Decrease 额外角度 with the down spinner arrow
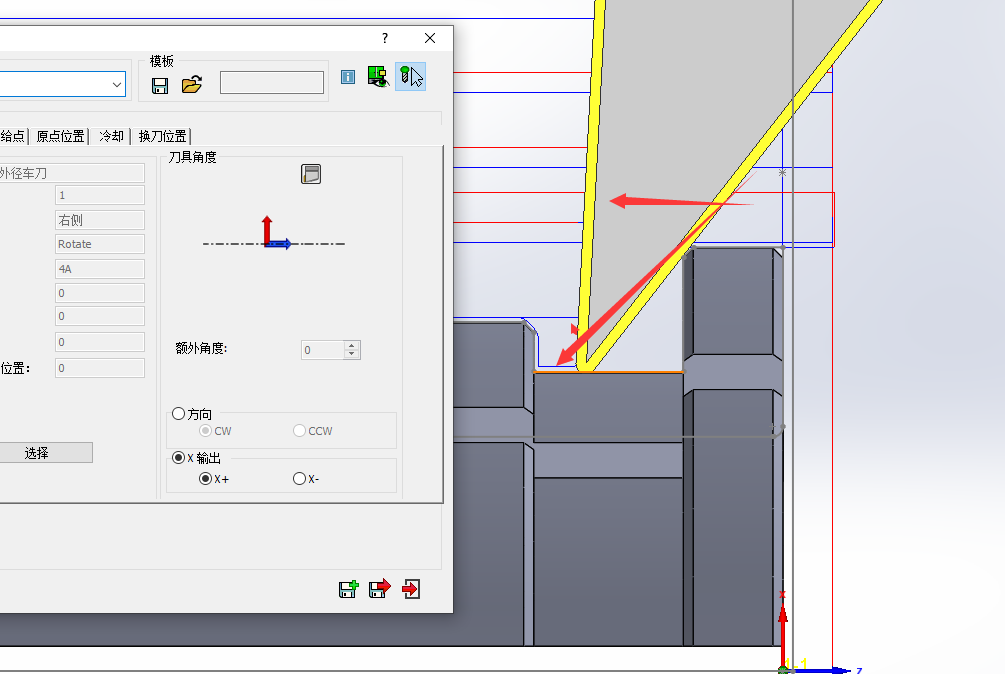Screen dimensions: 1005x674 [x=351, y=355]
